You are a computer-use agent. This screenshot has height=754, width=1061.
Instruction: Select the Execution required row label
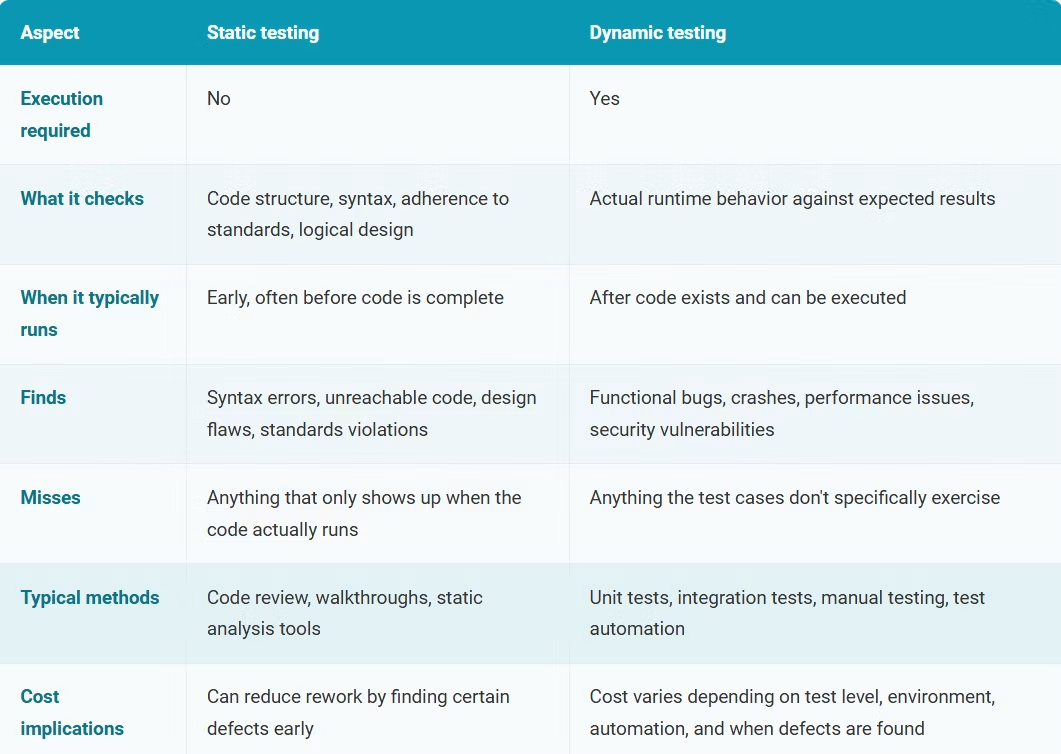coord(62,114)
